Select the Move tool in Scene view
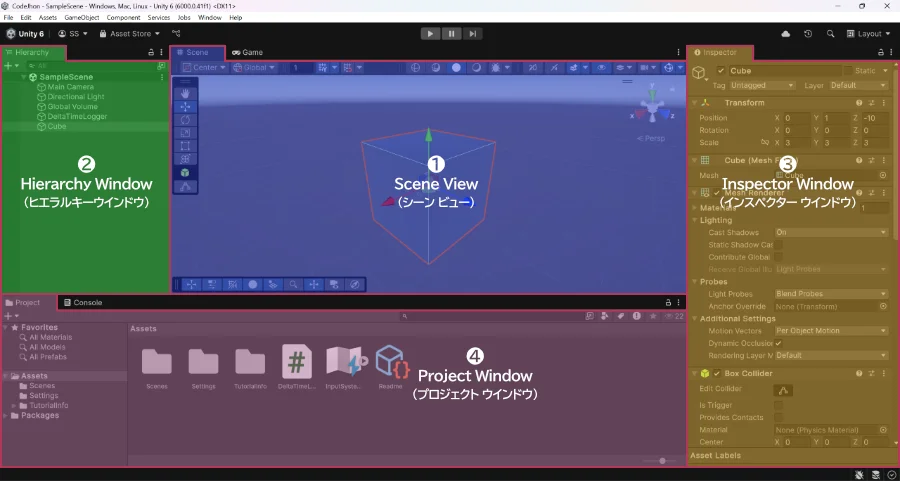The image size is (900, 481). pos(187,106)
